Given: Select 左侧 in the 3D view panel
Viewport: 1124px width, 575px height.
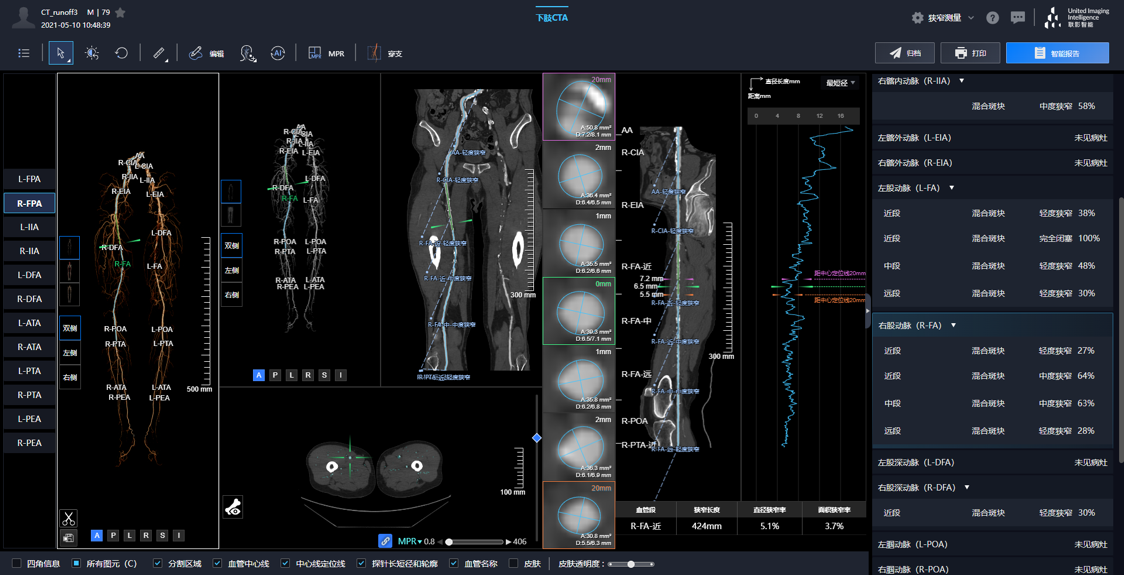Looking at the screenshot, I should click(x=70, y=353).
